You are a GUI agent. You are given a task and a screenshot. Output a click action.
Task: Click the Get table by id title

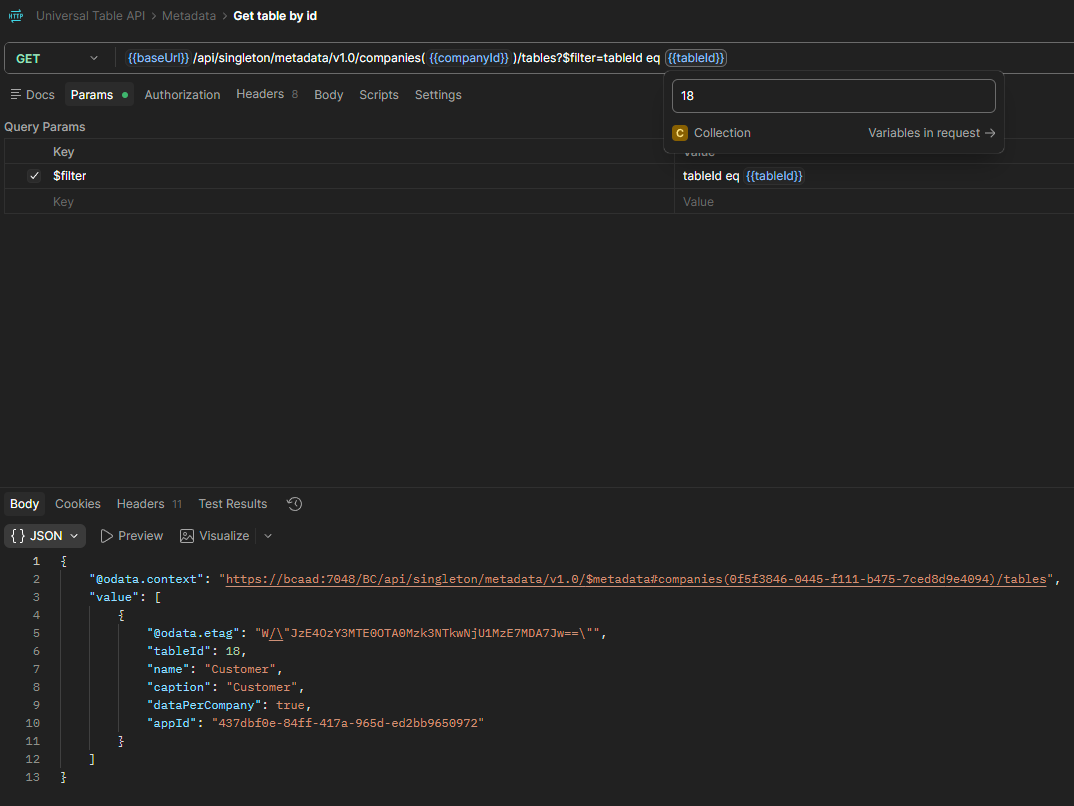click(275, 16)
